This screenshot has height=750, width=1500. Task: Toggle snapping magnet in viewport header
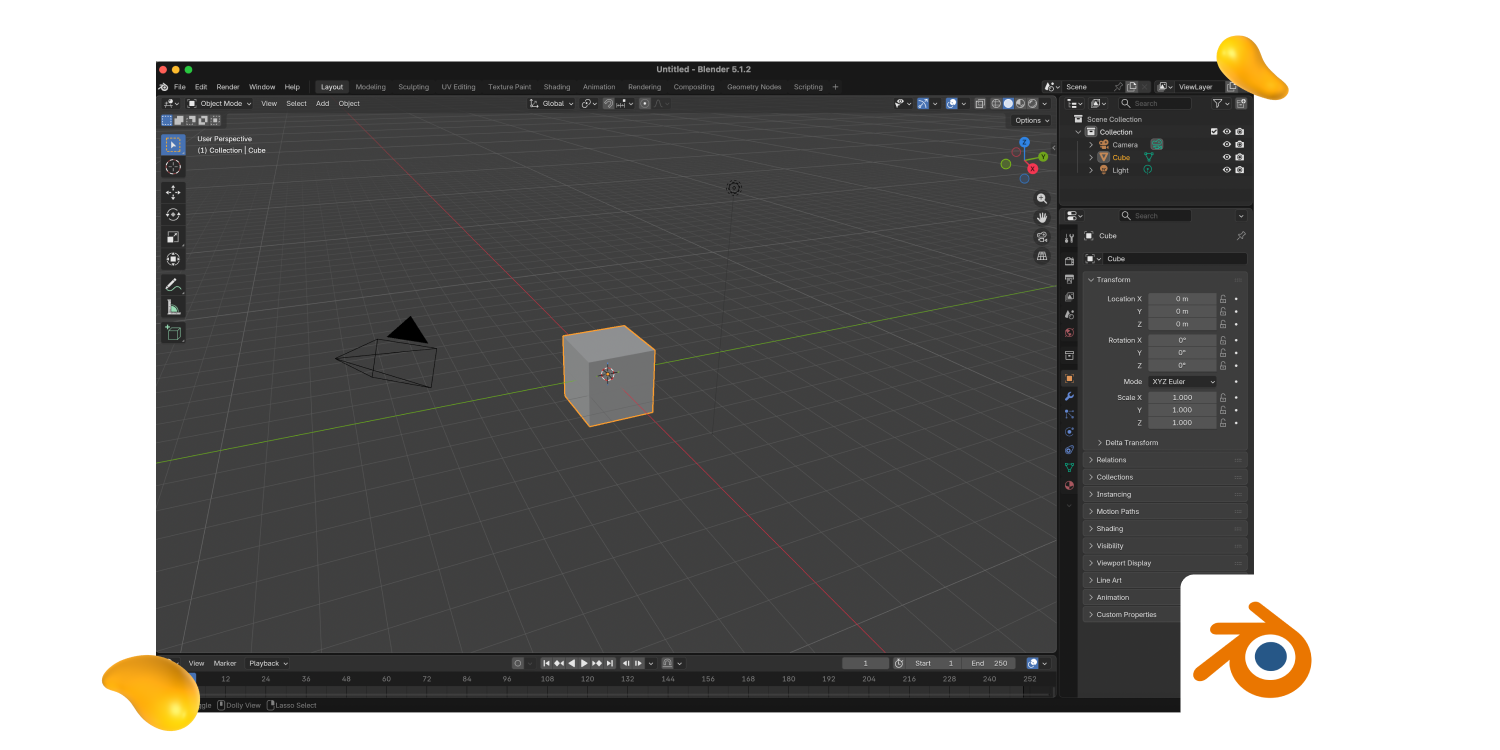pos(608,103)
